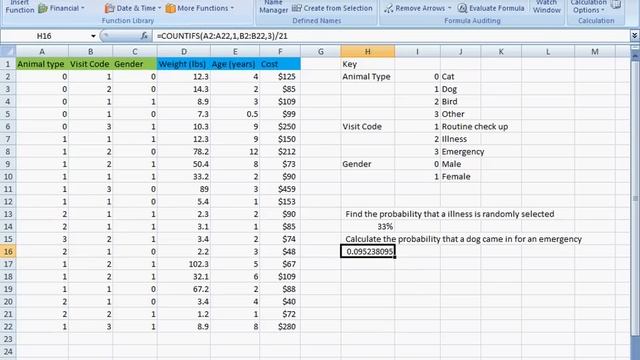Select column F header
The image size is (640, 360).
(x=280, y=51)
